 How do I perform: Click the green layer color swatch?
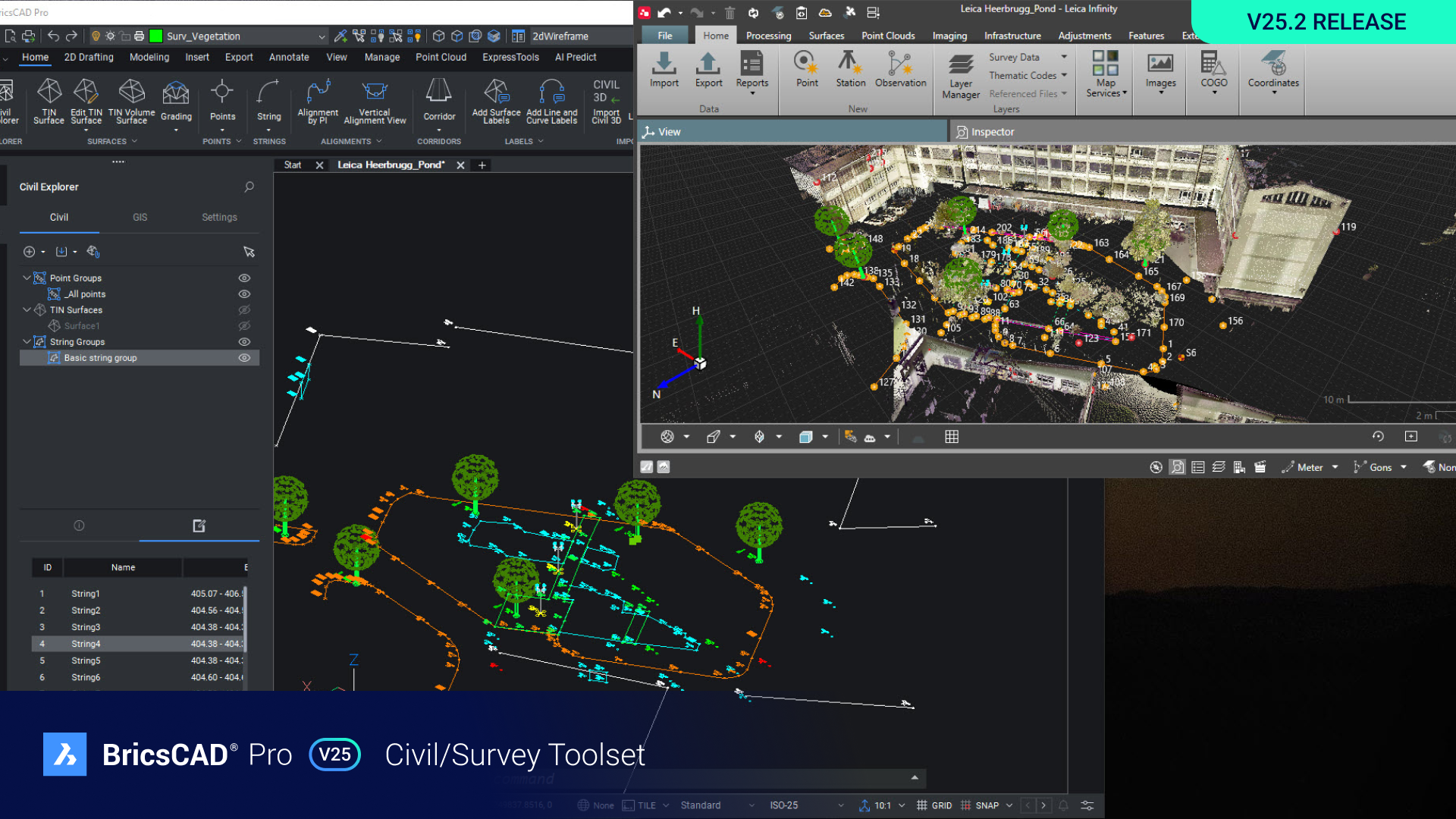coord(156,36)
